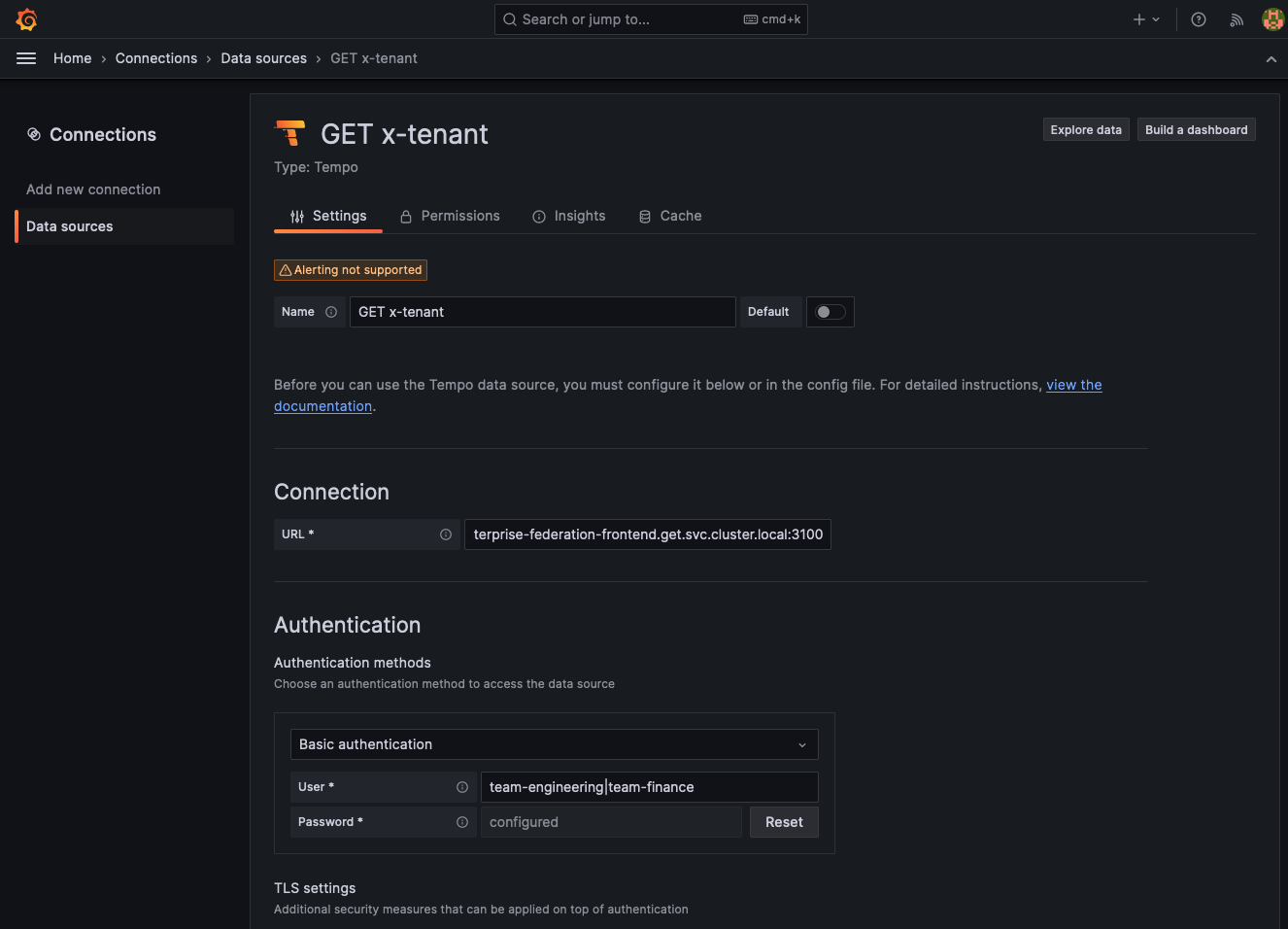Open the Cache tab
This screenshot has height=929, width=1288.
670,216
